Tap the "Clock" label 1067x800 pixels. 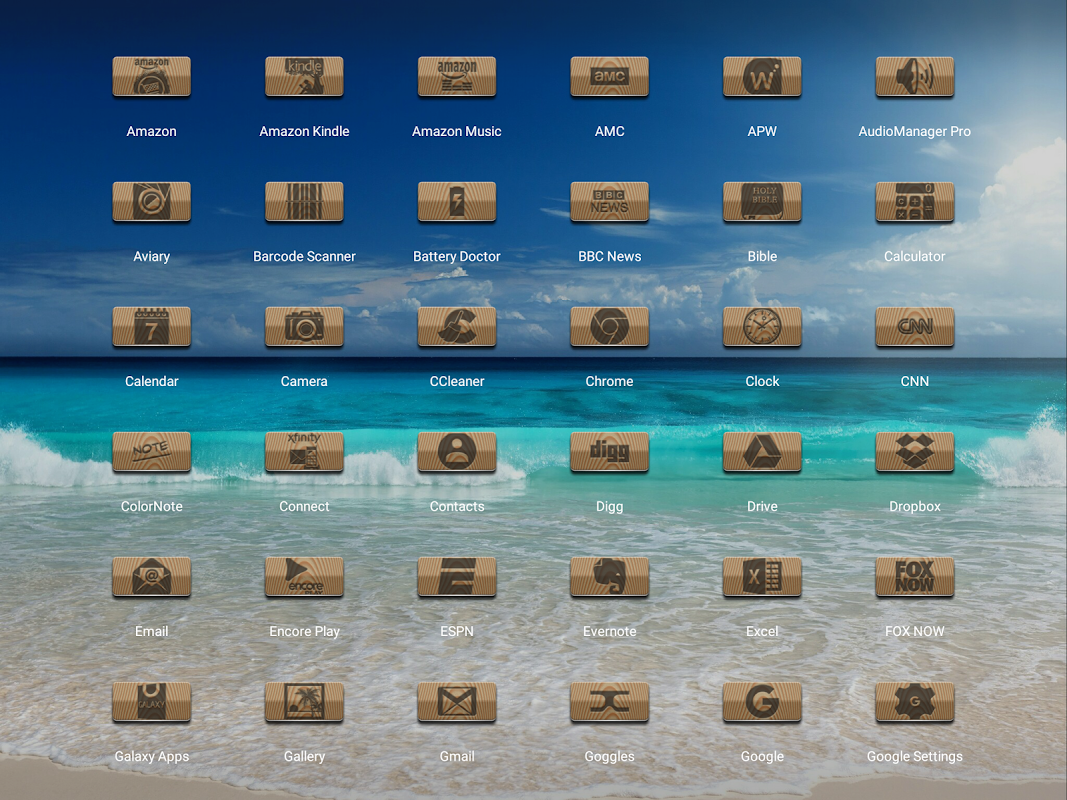(x=762, y=382)
